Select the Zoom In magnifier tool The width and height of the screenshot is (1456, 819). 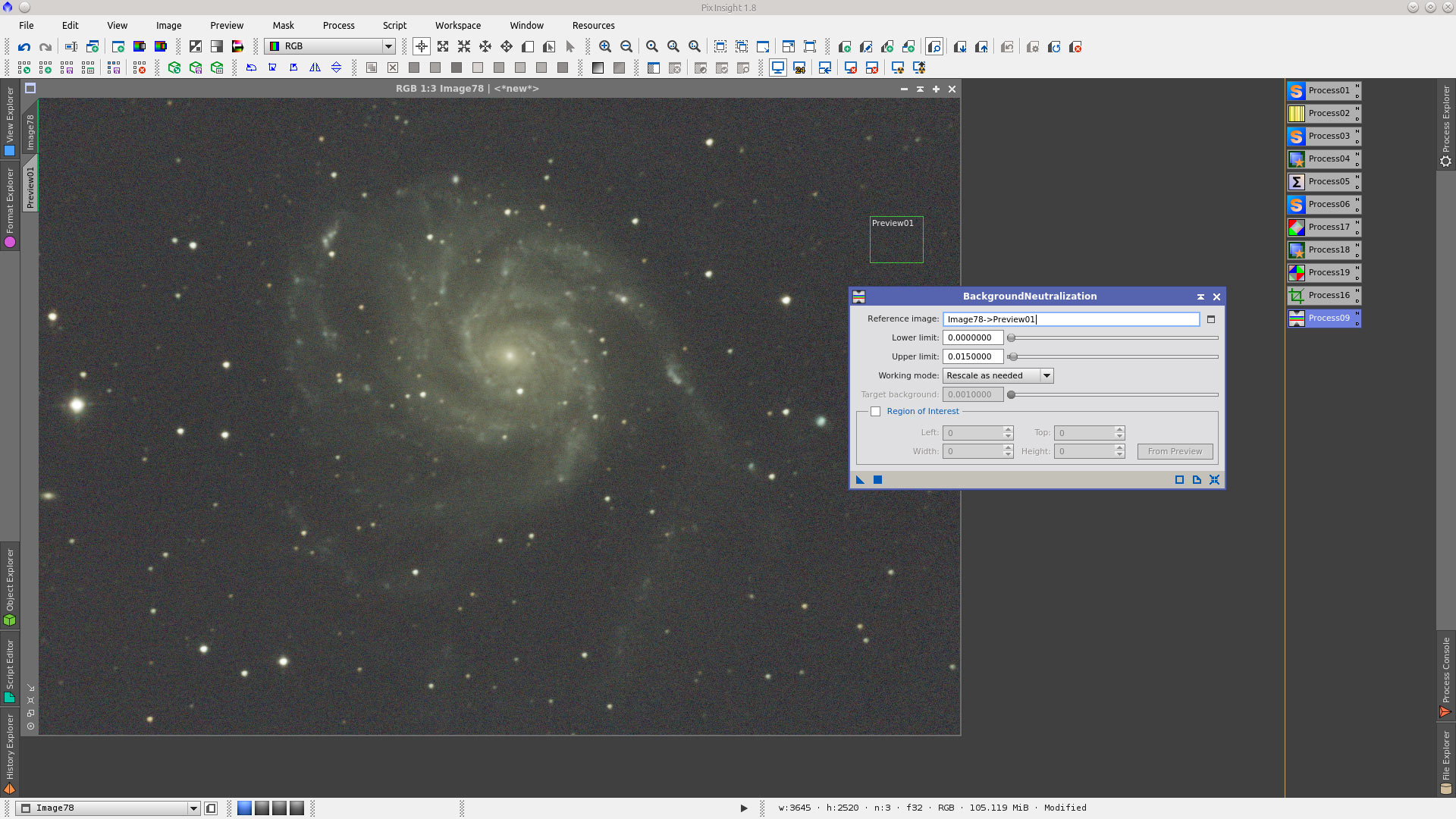click(x=605, y=46)
